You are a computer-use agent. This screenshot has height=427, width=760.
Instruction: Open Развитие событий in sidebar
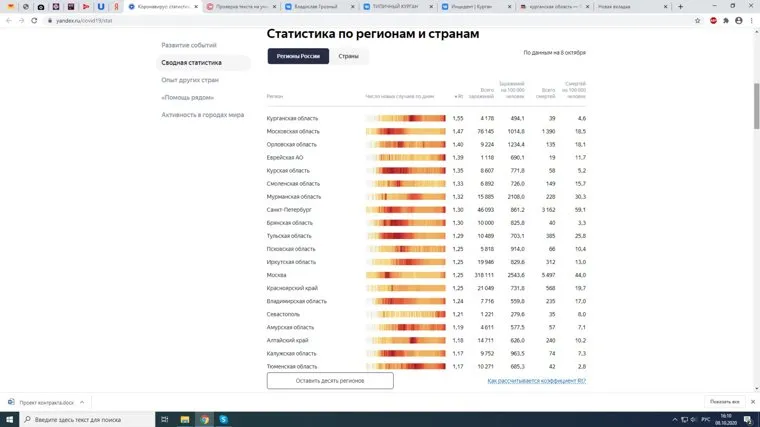coord(189,45)
